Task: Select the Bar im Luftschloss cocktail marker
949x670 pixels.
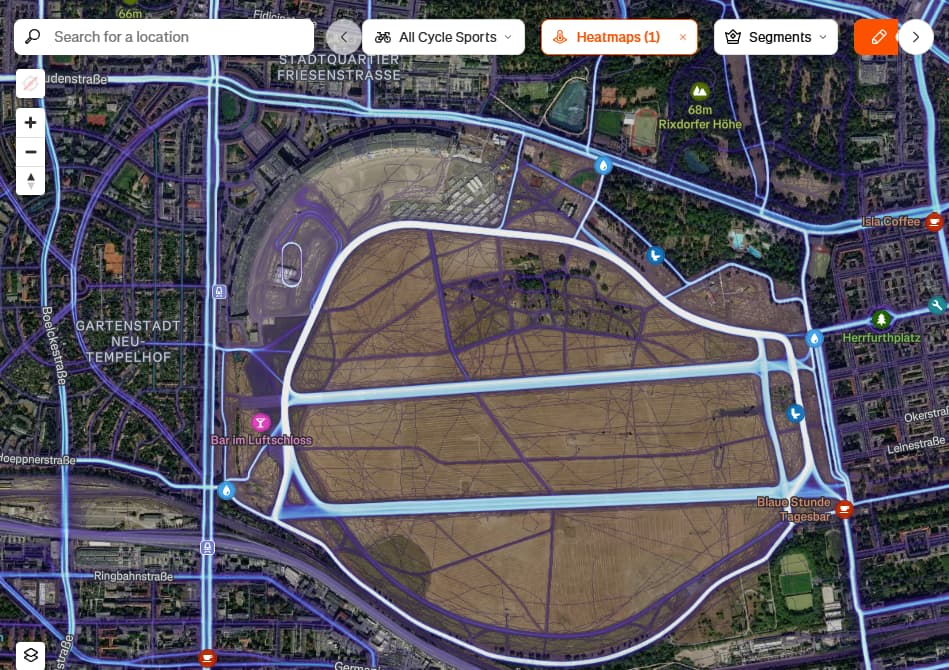Action: (261, 422)
